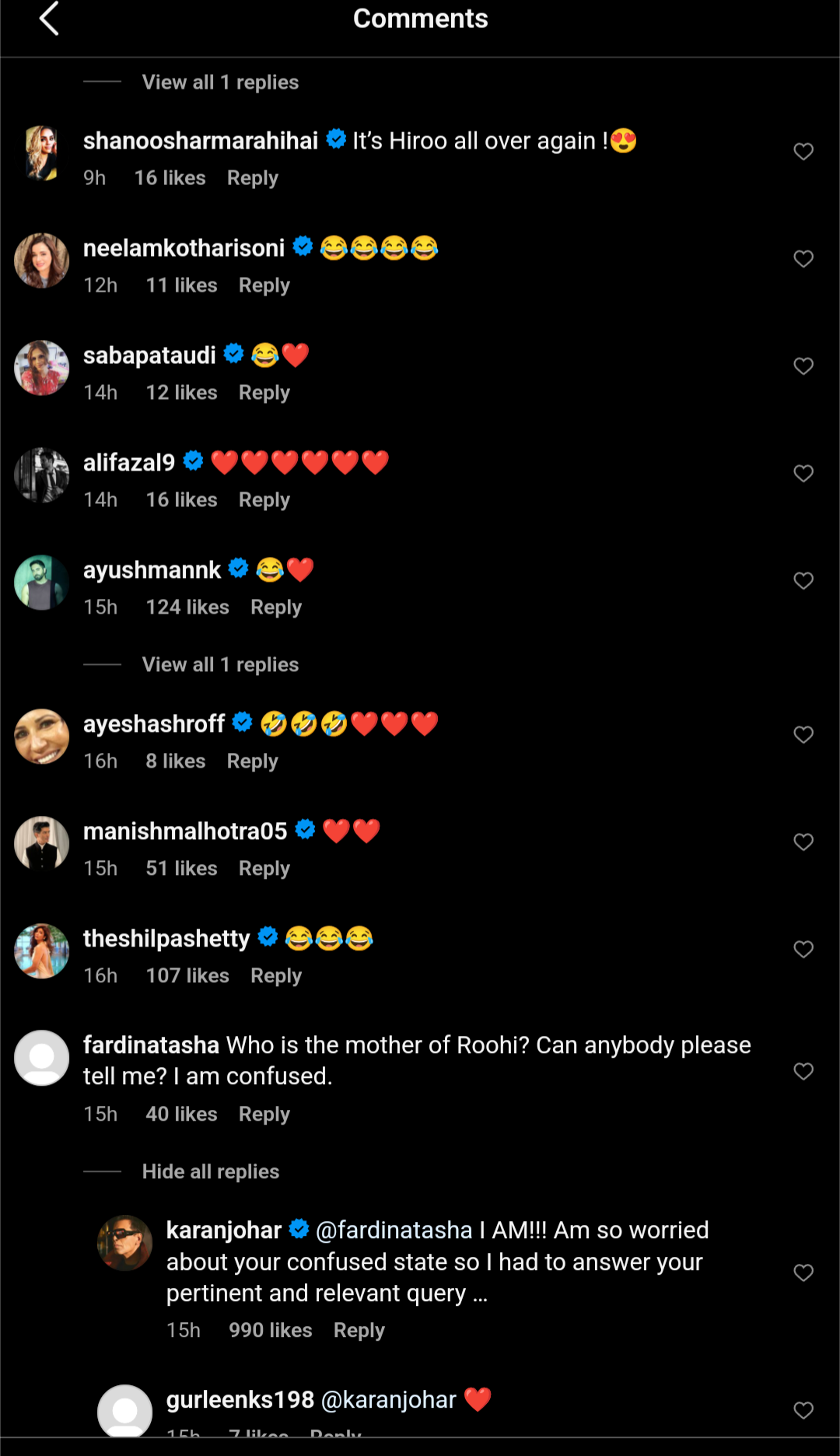Open the @fardinatasha mention in karanjohar's reply
Viewport: 840px width, 1456px height.
394,1230
